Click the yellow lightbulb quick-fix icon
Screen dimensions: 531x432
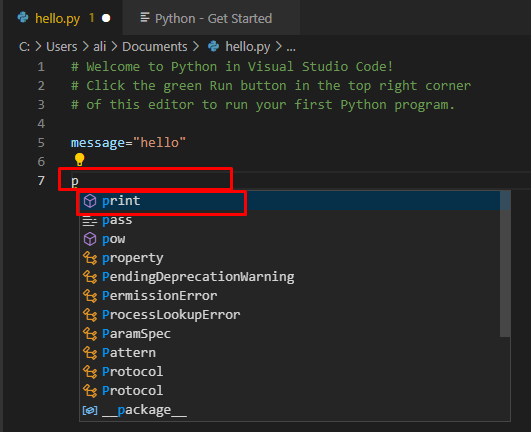(x=80, y=159)
